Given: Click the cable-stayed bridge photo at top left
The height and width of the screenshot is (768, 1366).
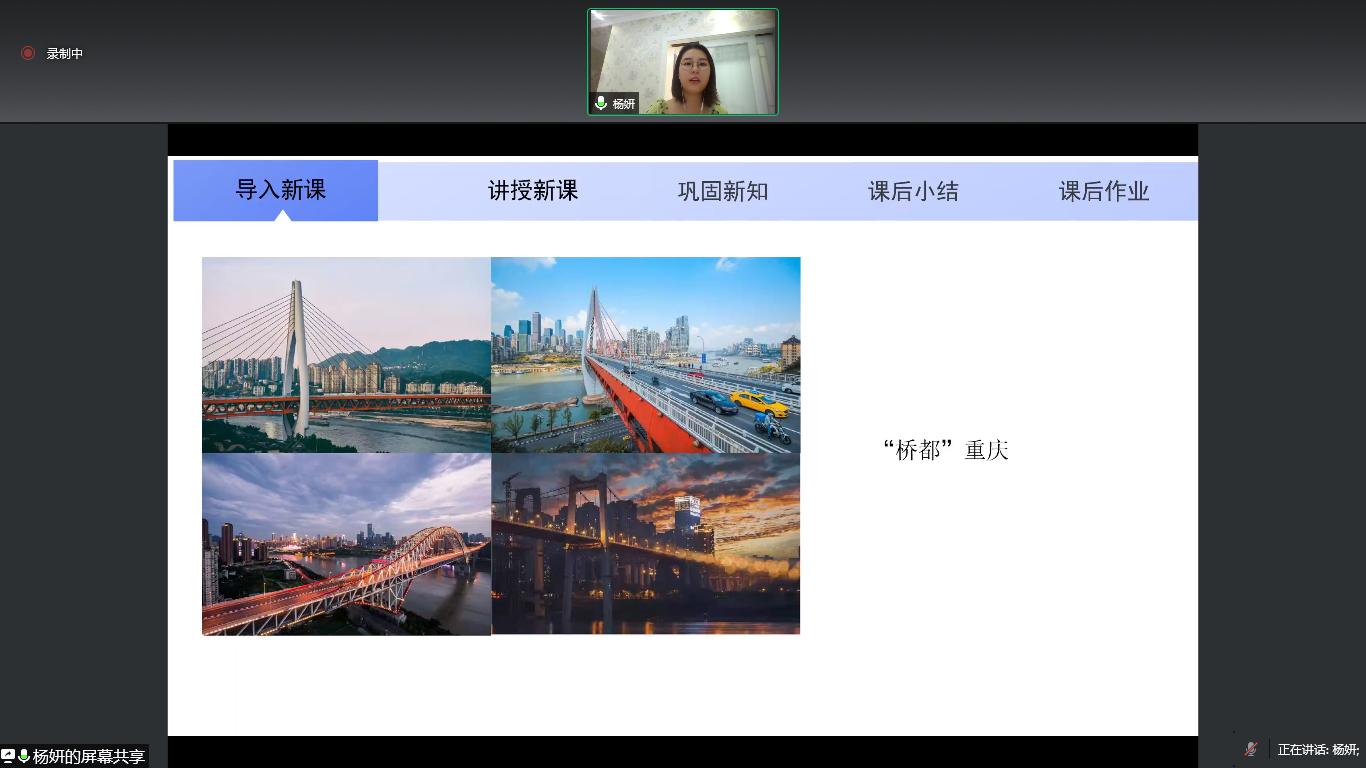Looking at the screenshot, I should click(346, 355).
